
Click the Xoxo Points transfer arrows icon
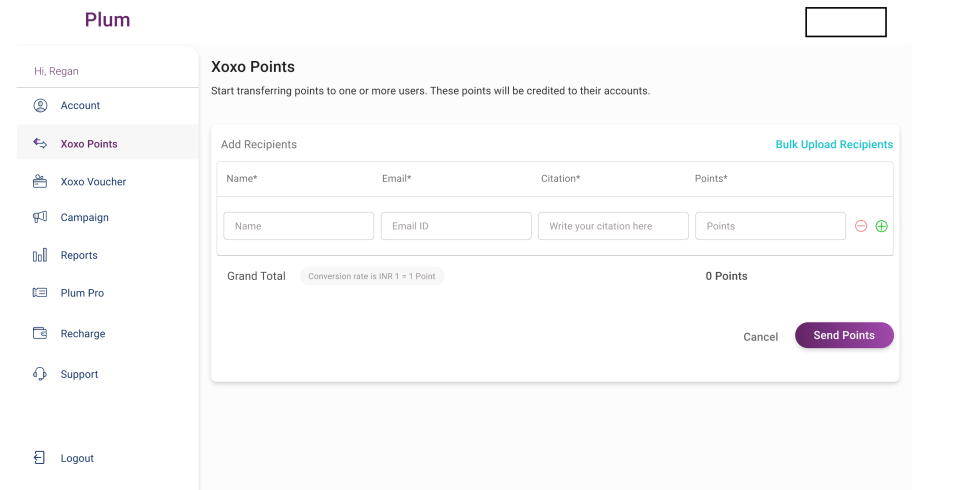(x=40, y=143)
